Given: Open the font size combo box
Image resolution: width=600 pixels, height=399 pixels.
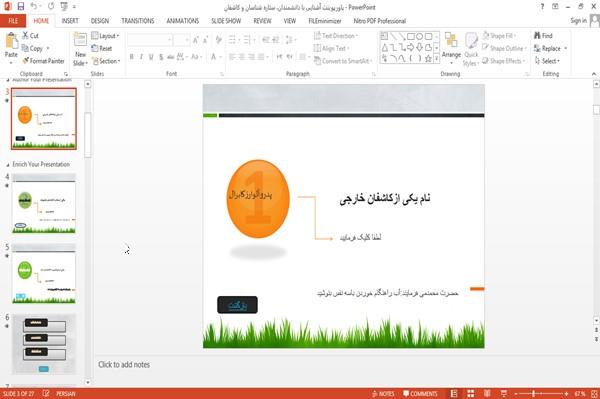Looking at the screenshot, I should [x=181, y=40].
